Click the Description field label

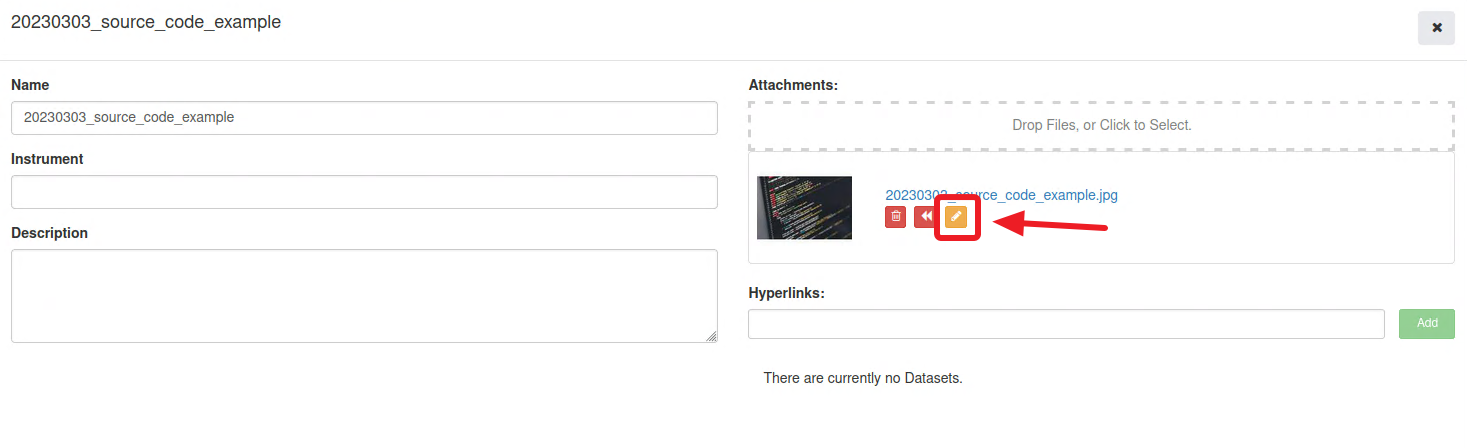point(50,233)
